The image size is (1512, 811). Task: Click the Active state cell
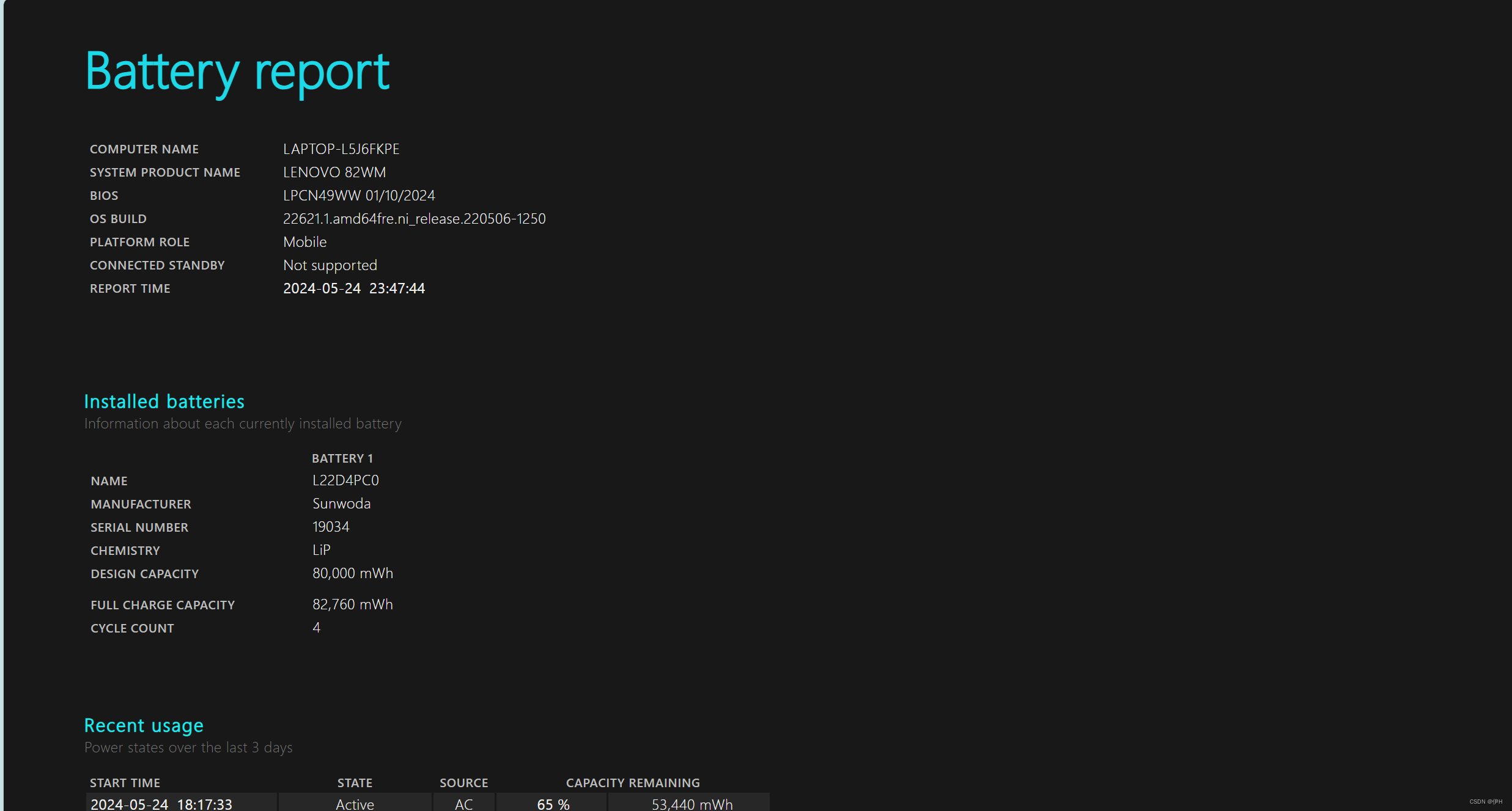coord(355,804)
